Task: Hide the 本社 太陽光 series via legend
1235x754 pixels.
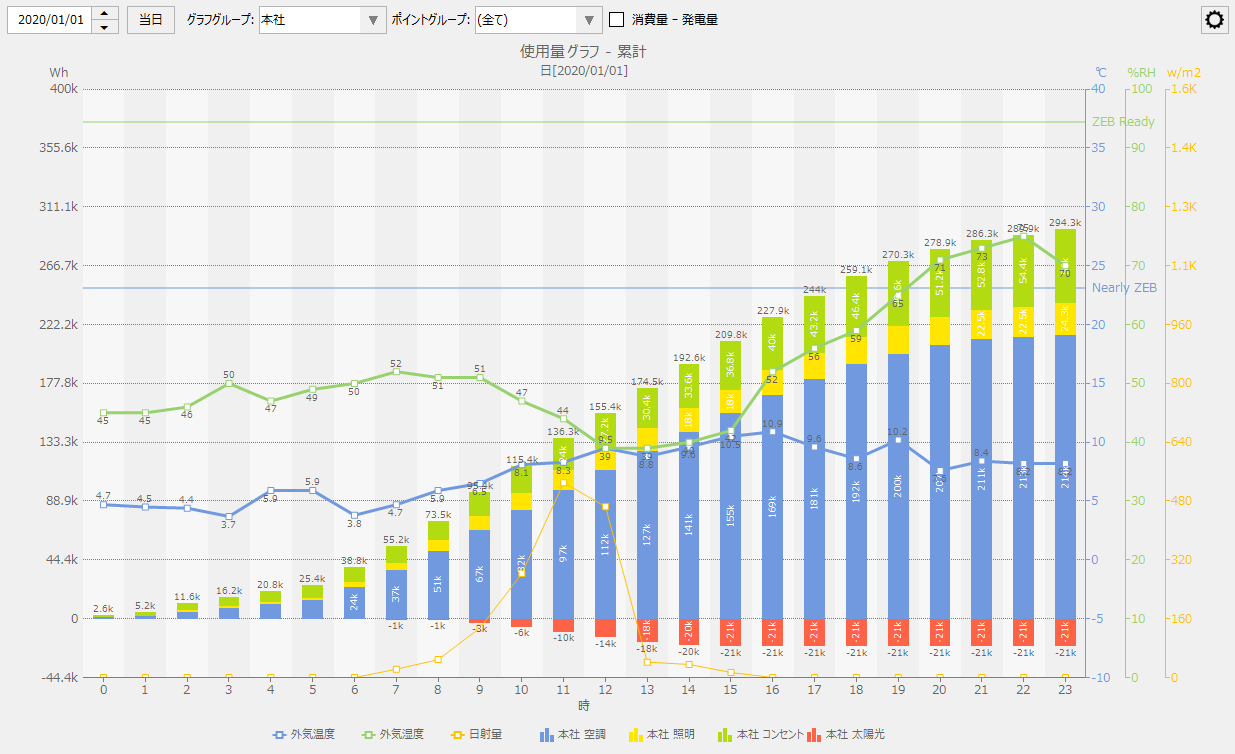Action: click(x=814, y=735)
